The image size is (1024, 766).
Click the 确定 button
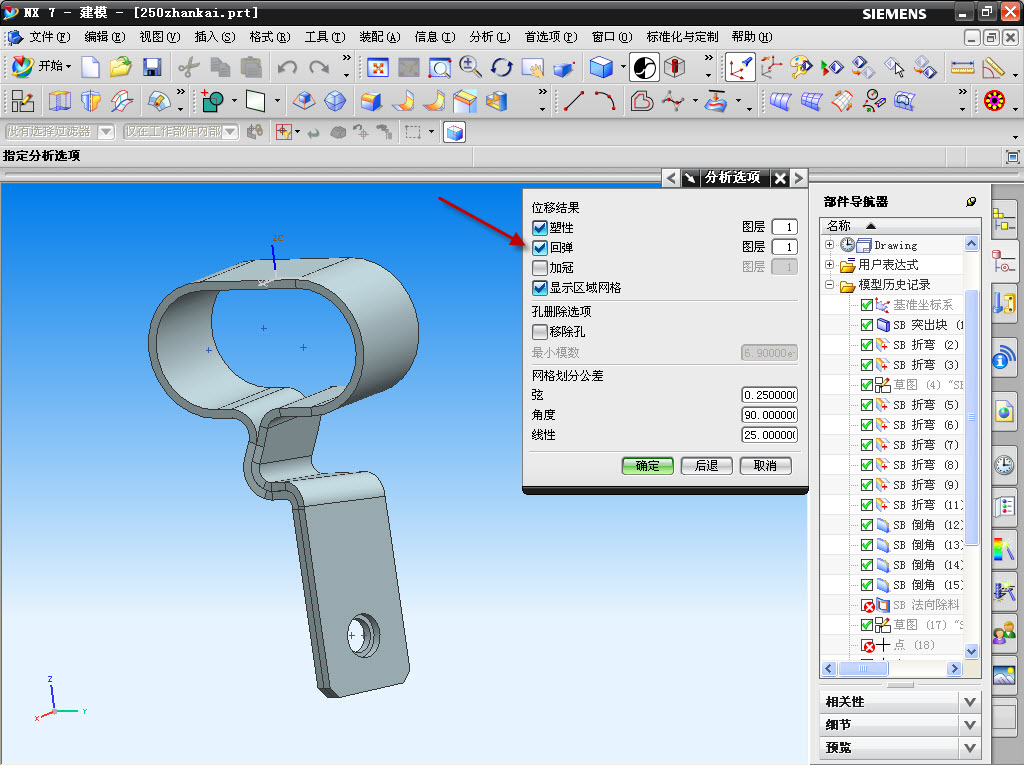click(x=647, y=466)
